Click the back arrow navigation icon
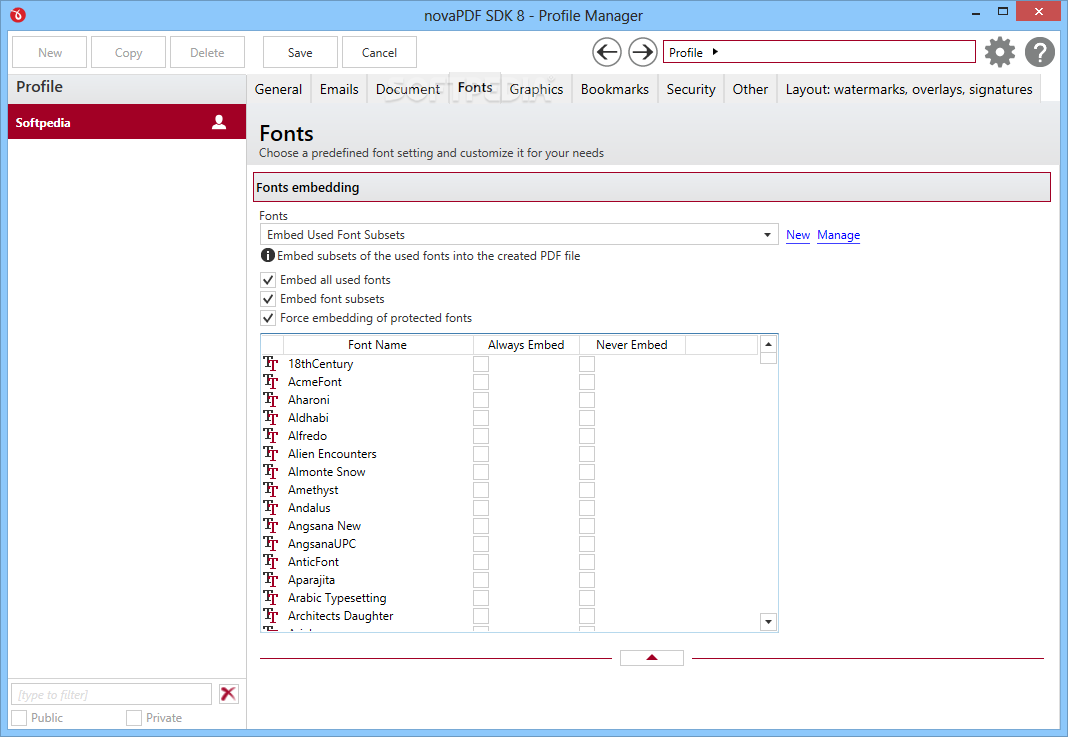The width and height of the screenshot is (1068, 737). (606, 52)
